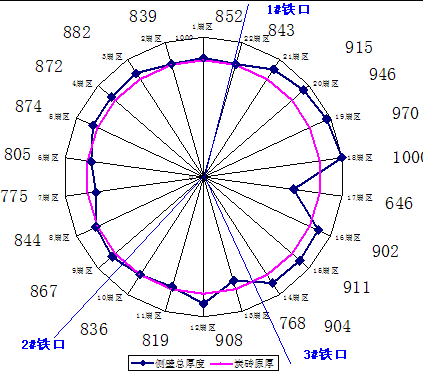424x378 pixels.
Task: Click the diamond marker on sector 1 axis
Action: tap(203, 59)
